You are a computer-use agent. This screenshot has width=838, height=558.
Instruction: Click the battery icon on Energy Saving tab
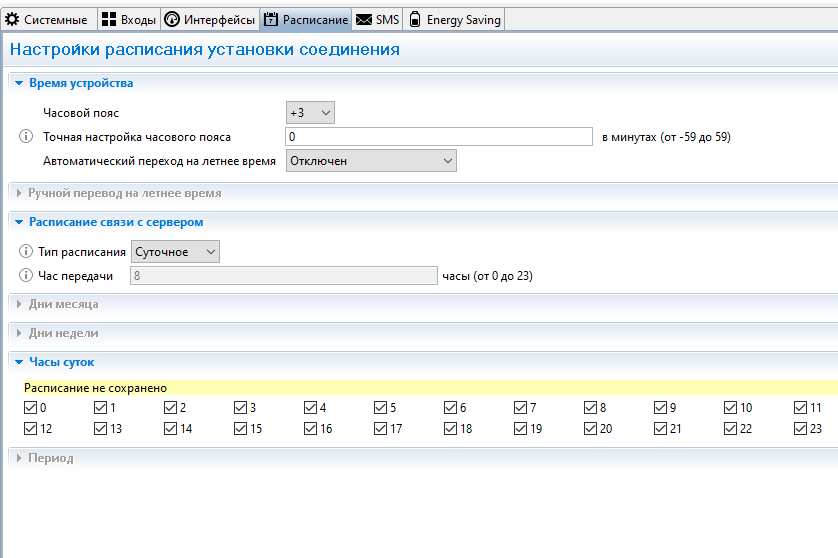415,20
